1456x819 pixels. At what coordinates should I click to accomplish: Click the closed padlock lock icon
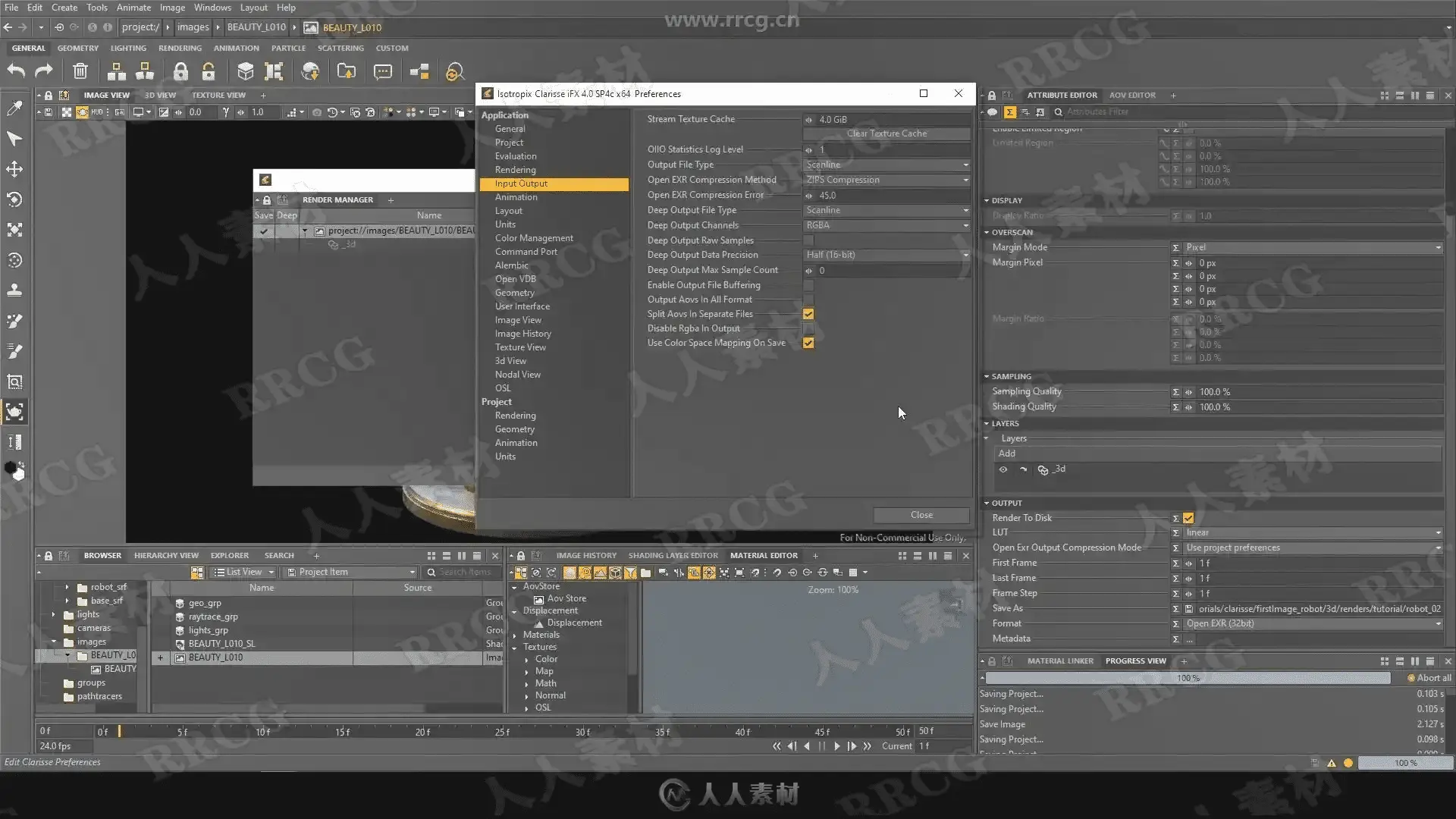tap(180, 71)
